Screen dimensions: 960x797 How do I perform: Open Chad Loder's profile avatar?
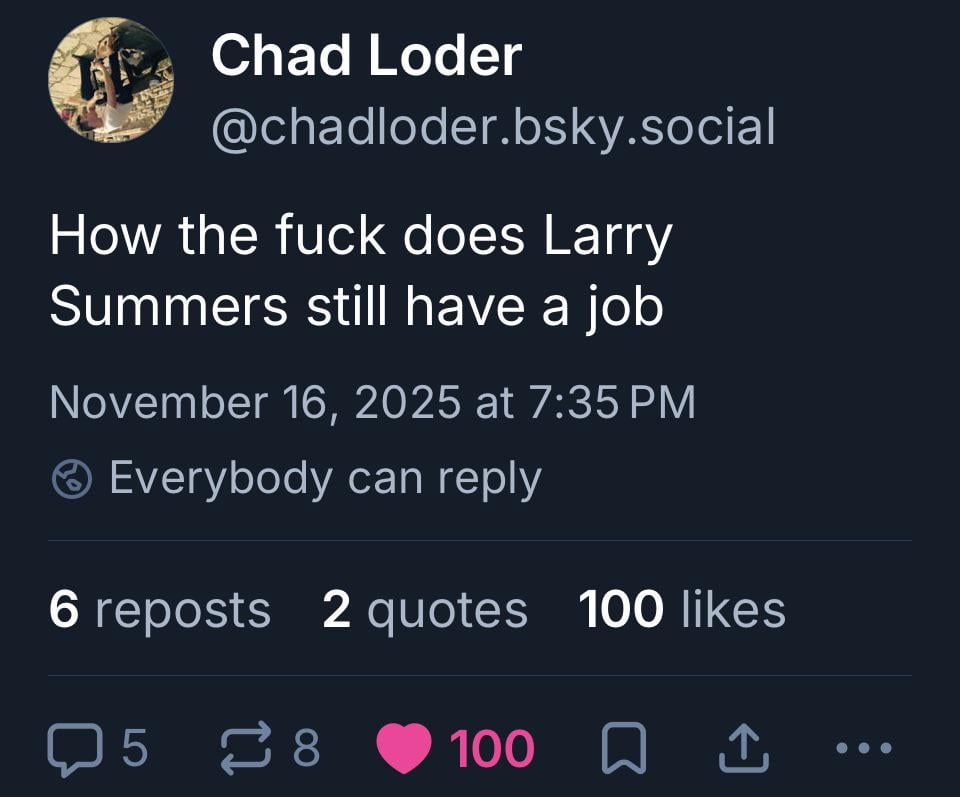pyautogui.click(x=110, y=80)
